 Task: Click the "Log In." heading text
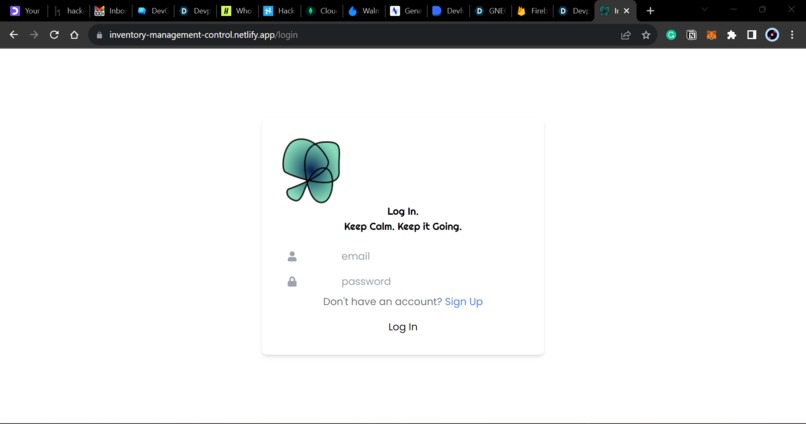[x=402, y=211]
